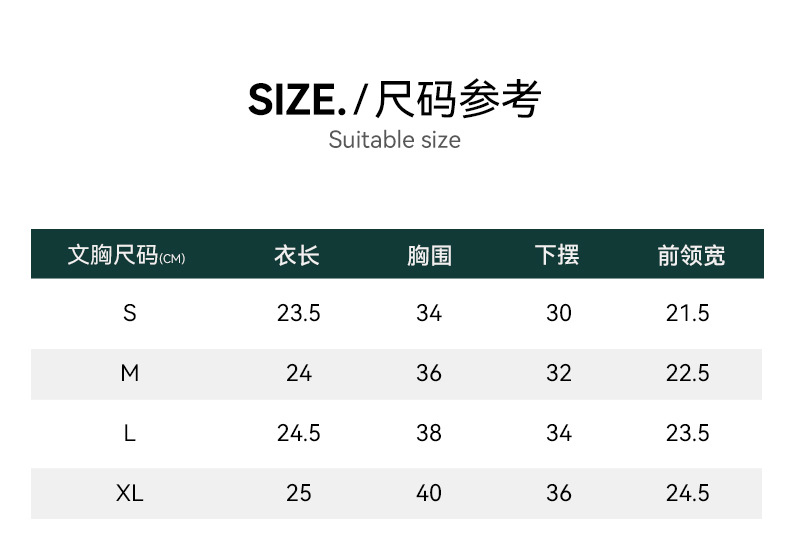Click the 衣长 value for size S

pyautogui.click(x=298, y=314)
